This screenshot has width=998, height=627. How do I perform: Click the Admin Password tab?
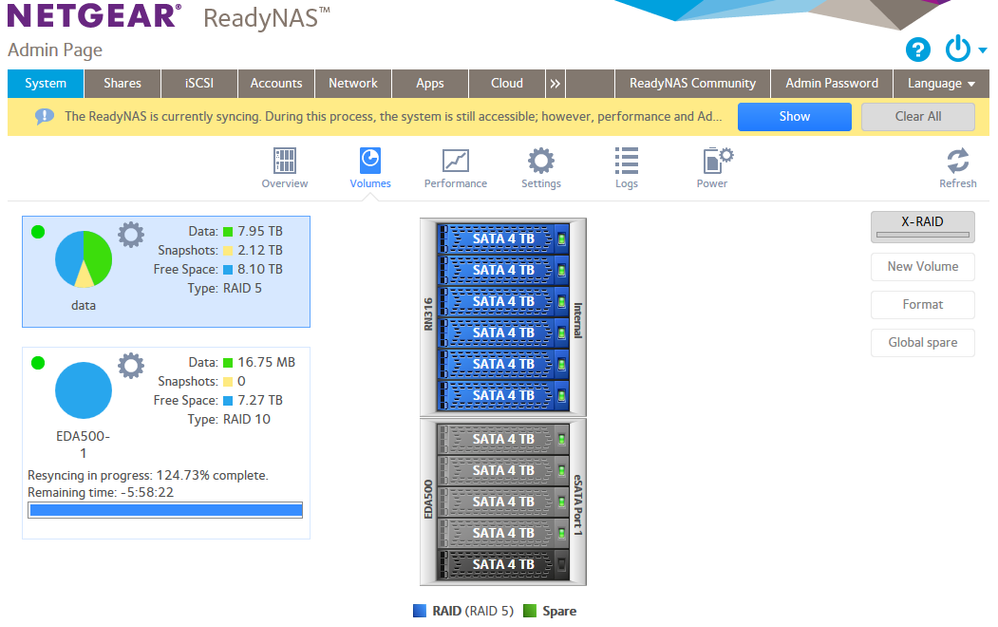click(832, 83)
